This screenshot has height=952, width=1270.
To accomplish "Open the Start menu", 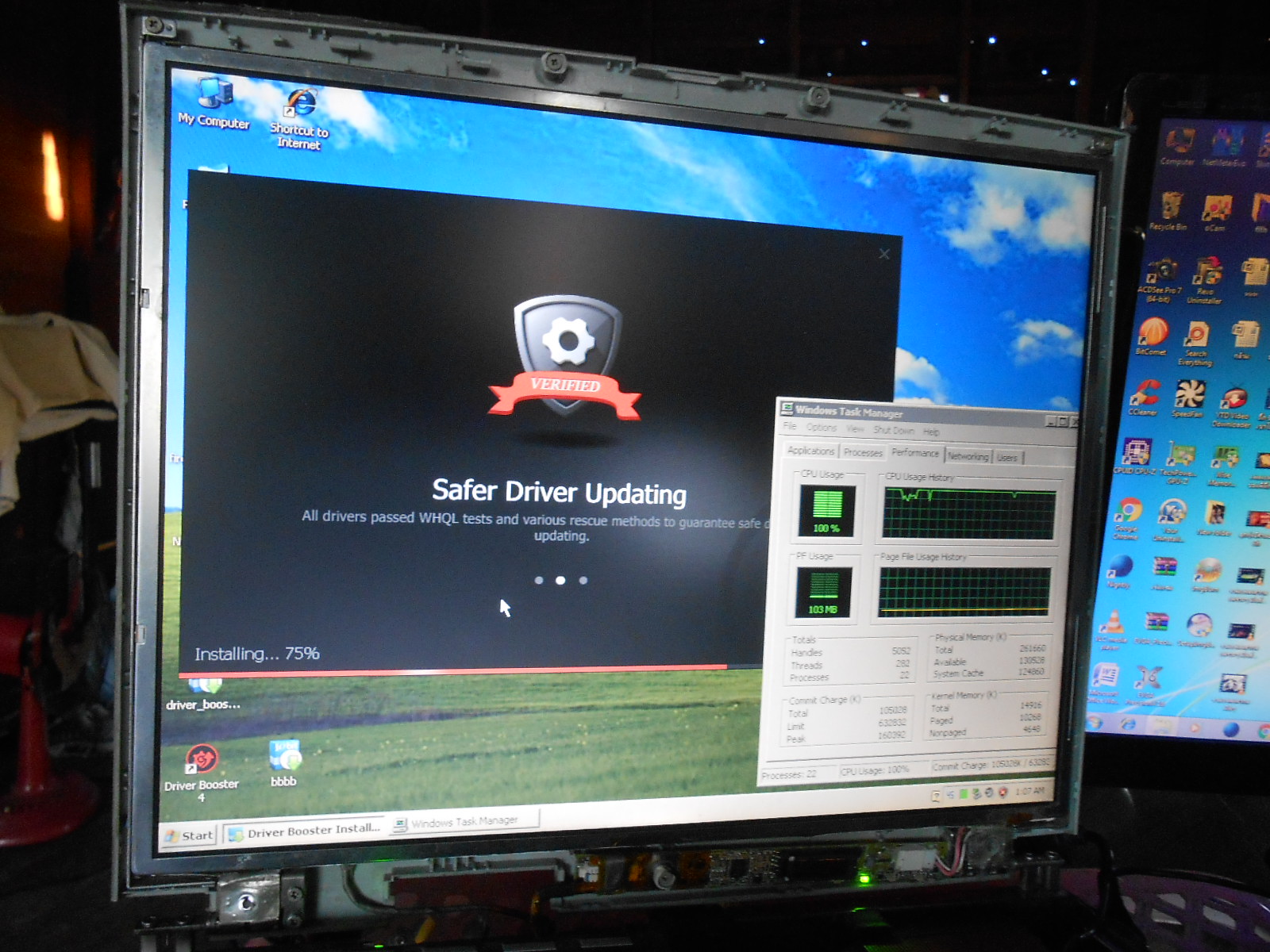I will click(x=189, y=835).
